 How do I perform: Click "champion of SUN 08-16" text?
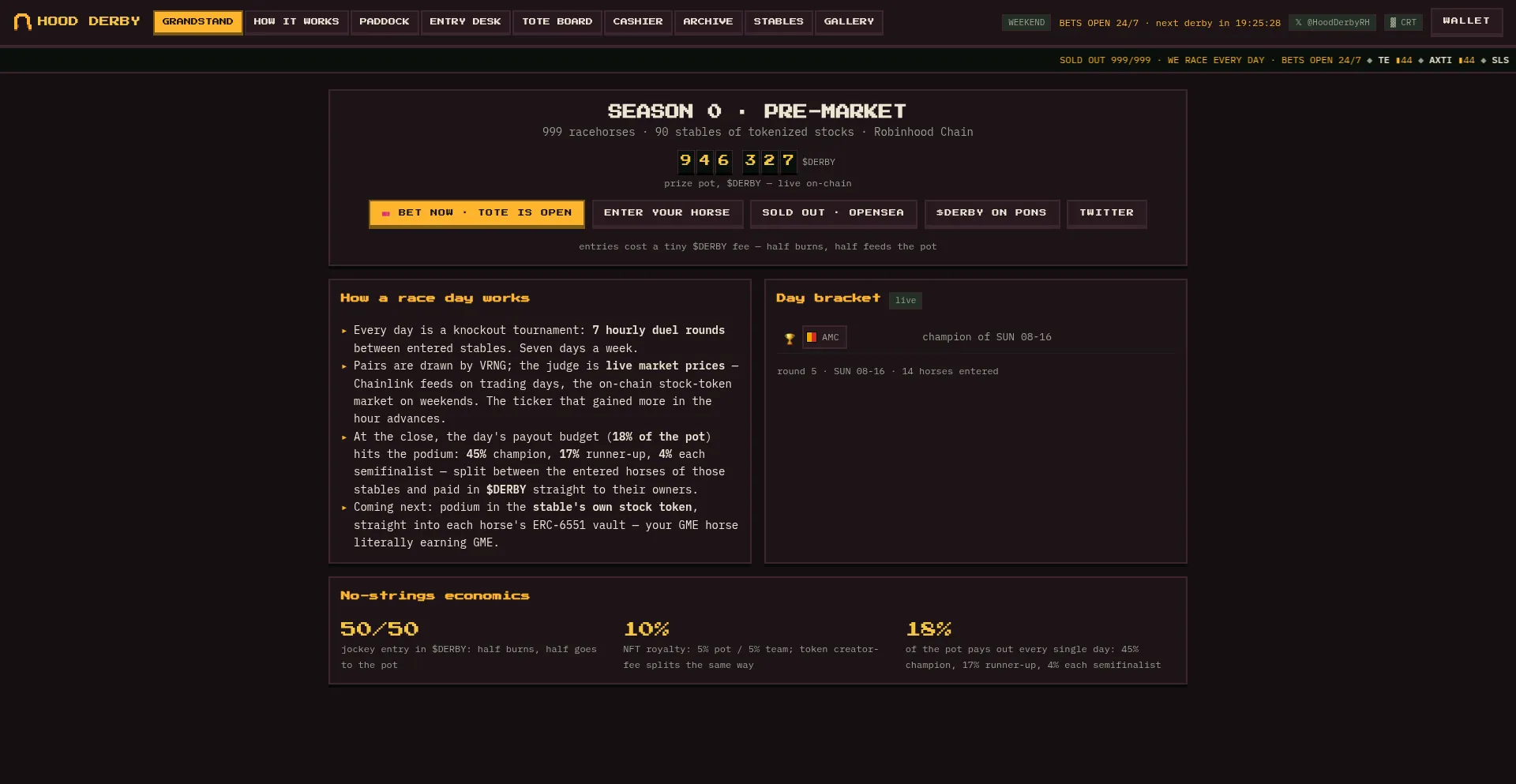point(987,337)
